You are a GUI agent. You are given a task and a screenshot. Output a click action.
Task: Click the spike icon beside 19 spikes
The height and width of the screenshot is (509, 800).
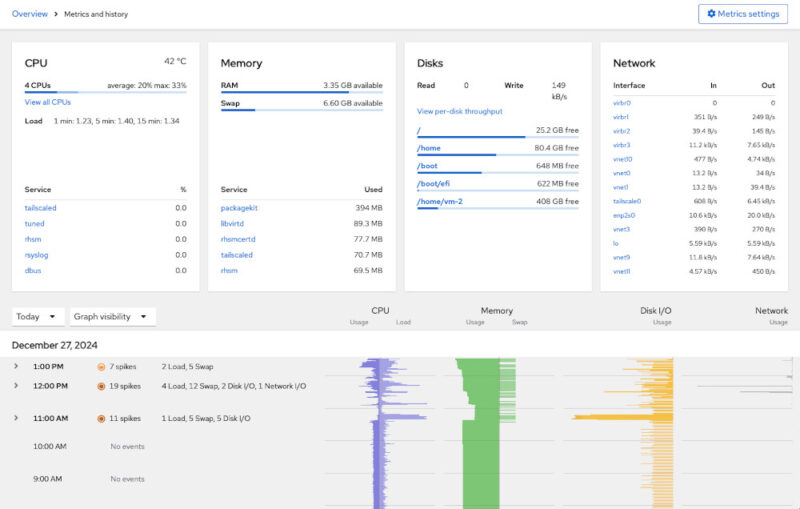coord(101,385)
